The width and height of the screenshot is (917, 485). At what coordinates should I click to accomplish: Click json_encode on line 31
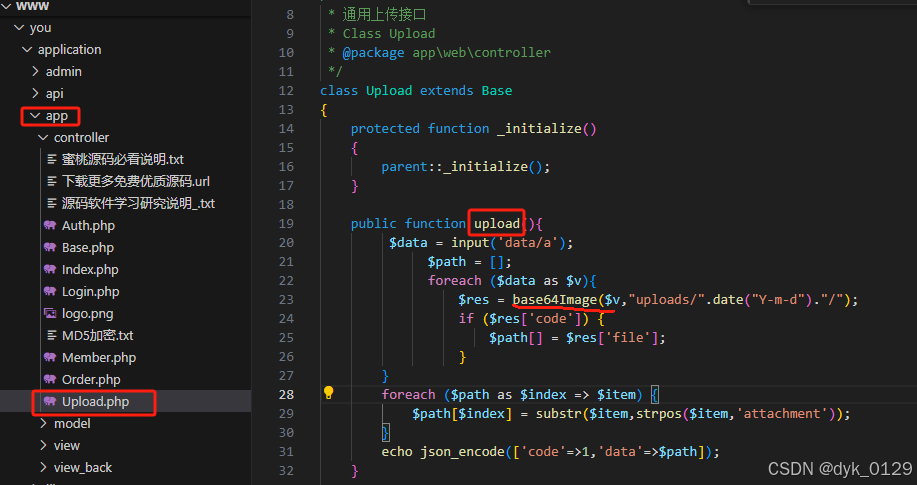click(x=462, y=452)
